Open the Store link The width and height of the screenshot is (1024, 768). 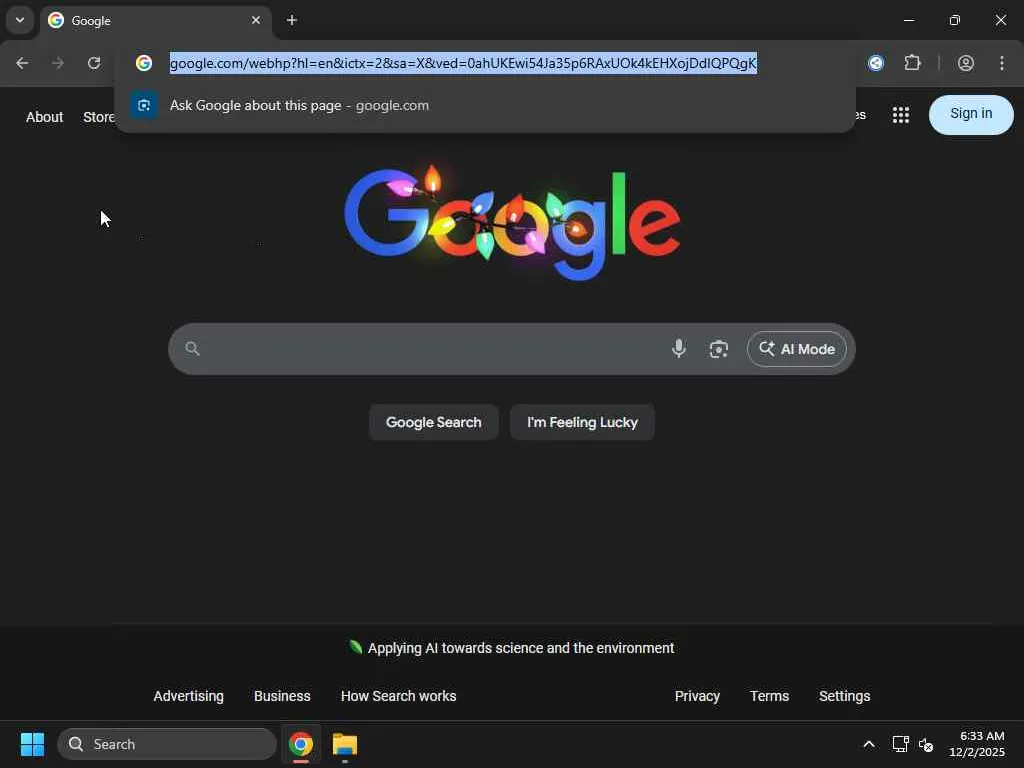[98, 117]
